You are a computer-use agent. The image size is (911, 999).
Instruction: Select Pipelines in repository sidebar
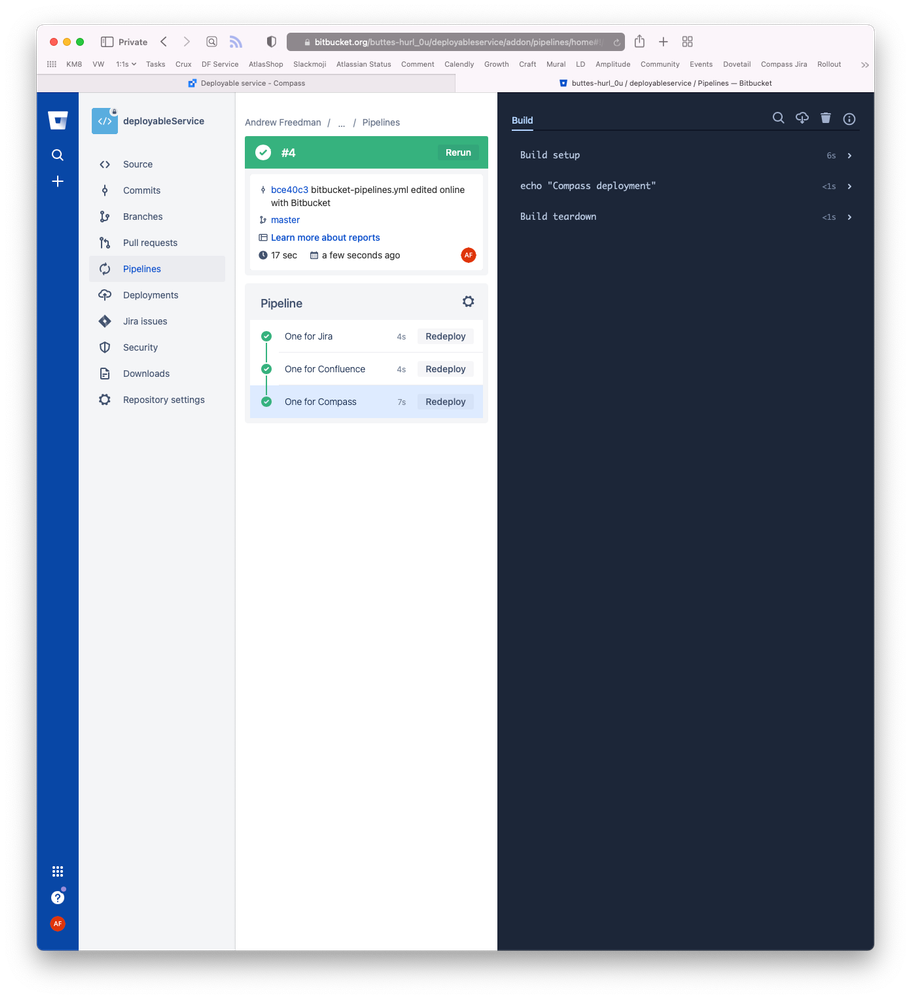point(157,269)
